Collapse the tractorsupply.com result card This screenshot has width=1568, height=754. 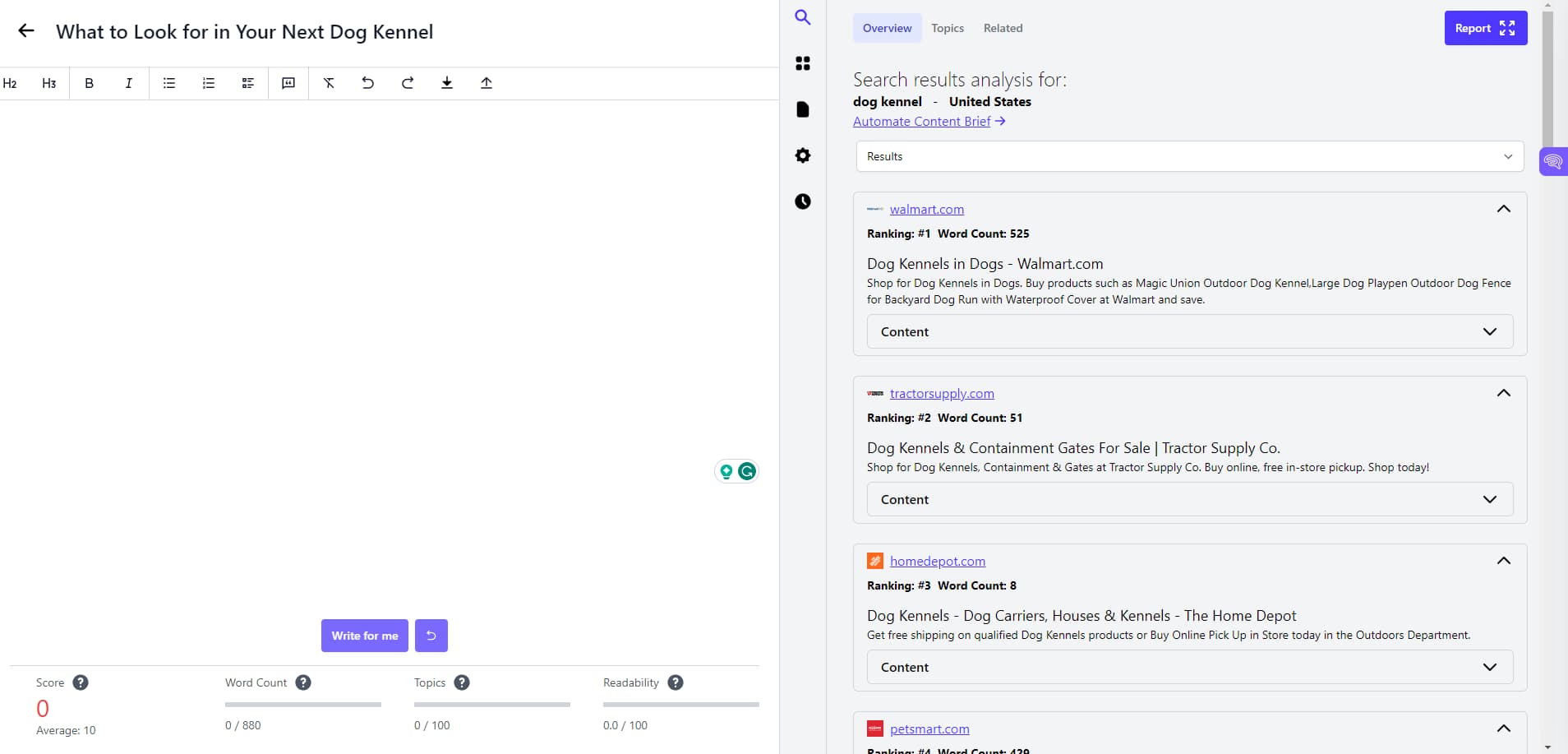pos(1504,393)
